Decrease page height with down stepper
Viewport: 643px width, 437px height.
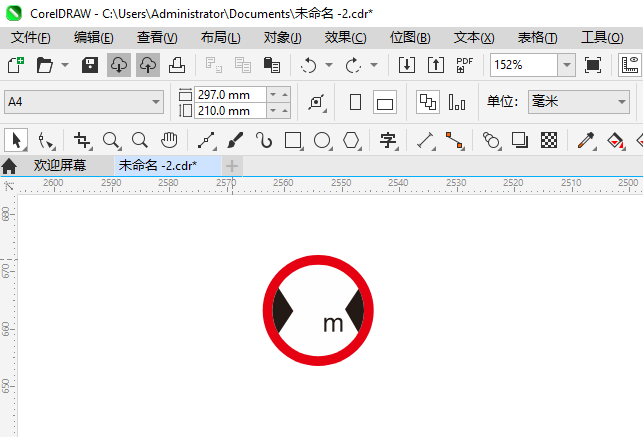pyautogui.click(x=273, y=111)
